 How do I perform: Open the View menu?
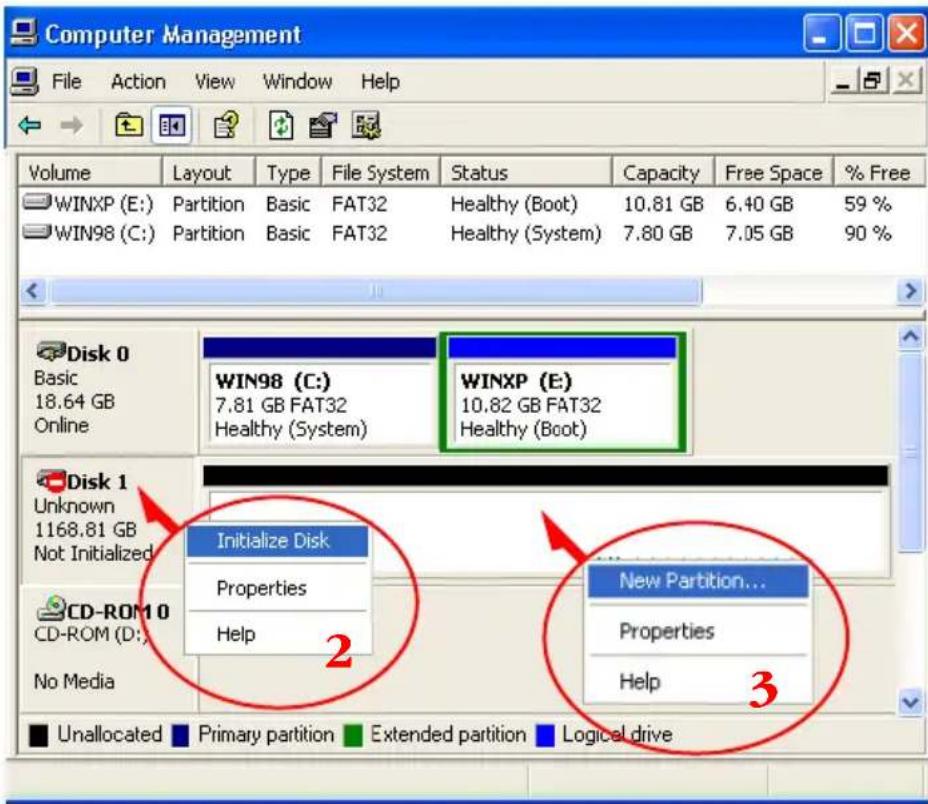pos(215,81)
